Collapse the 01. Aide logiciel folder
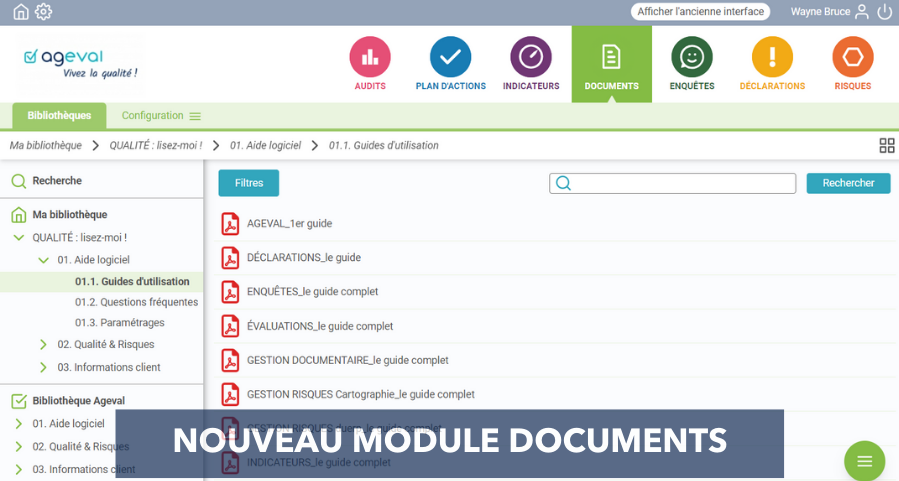The width and height of the screenshot is (899, 481). pos(43,260)
